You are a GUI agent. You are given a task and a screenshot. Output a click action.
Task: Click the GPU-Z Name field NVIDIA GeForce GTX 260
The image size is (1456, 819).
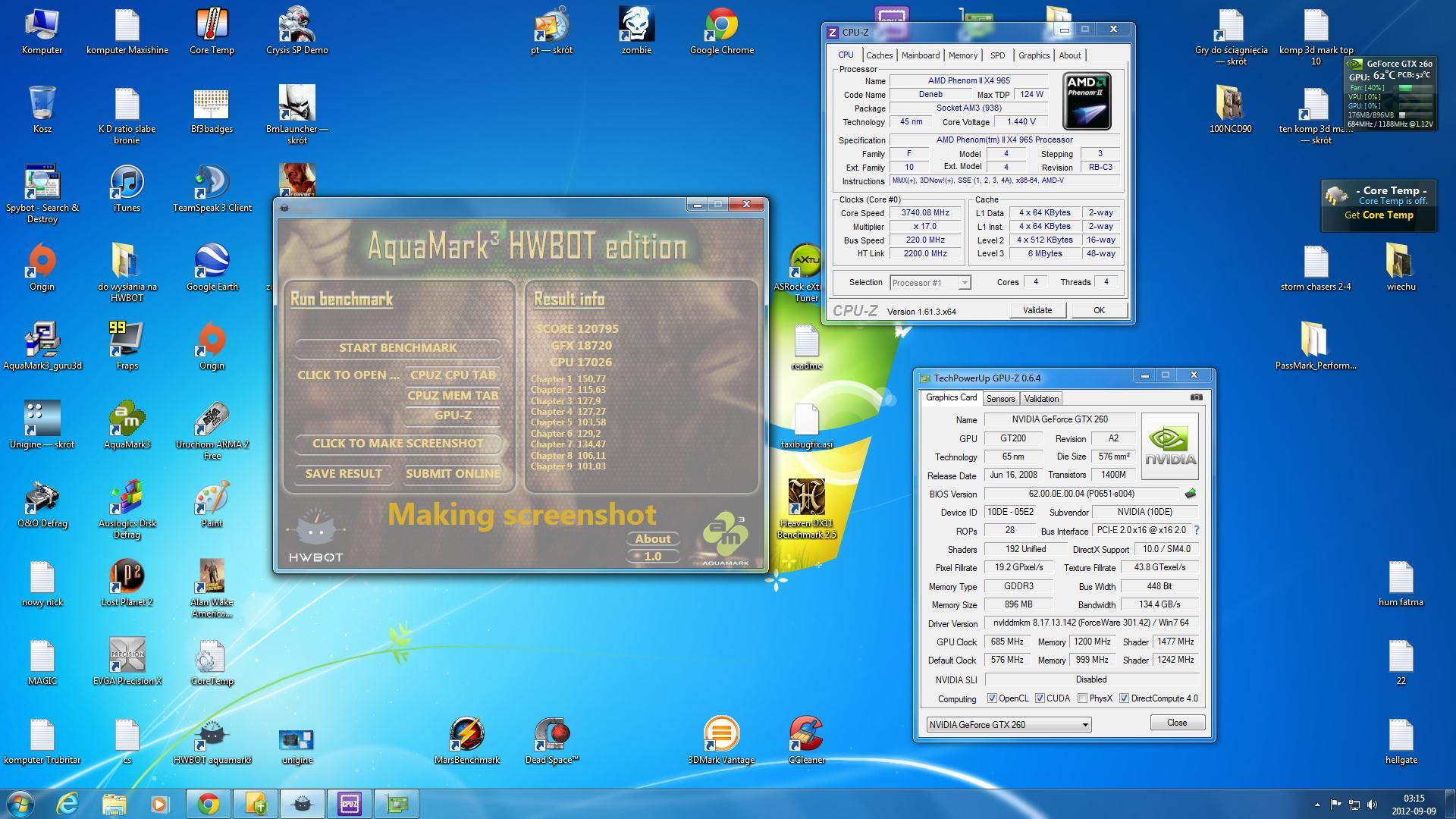pos(1059,419)
